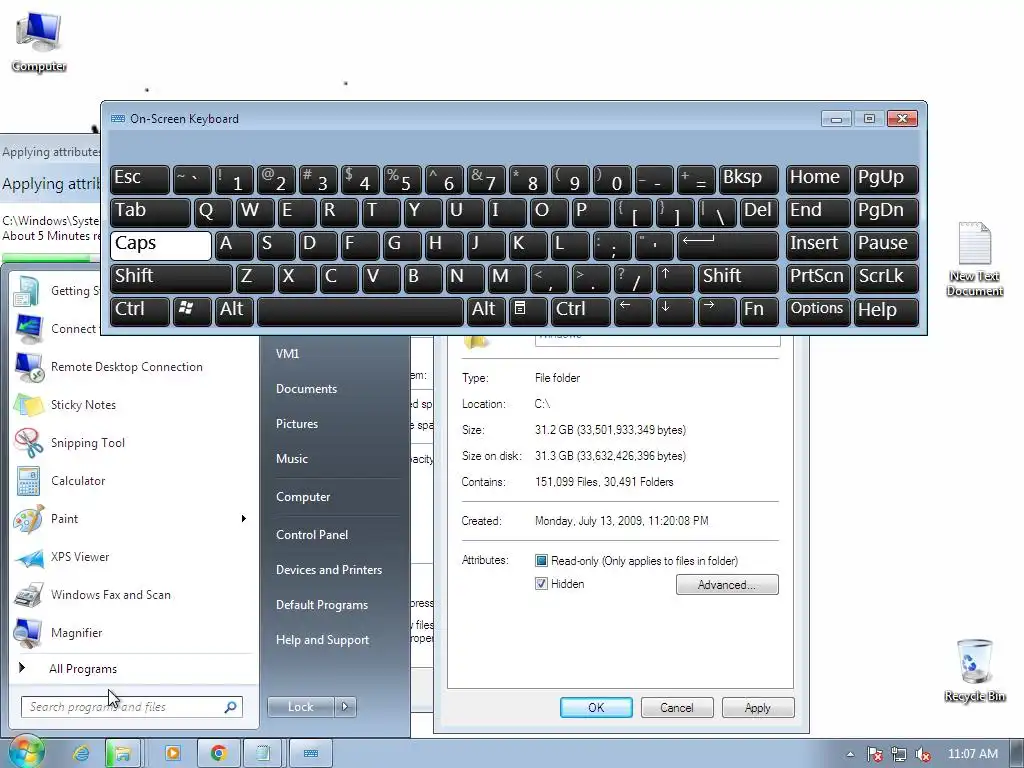This screenshot has width=1024, height=768.
Task: Open Pictures in the Start menu
Action: (x=296, y=424)
